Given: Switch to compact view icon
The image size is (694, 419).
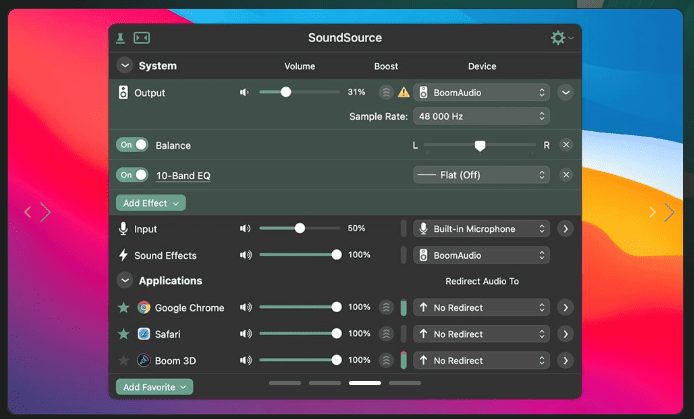Looking at the screenshot, I should pos(142,38).
